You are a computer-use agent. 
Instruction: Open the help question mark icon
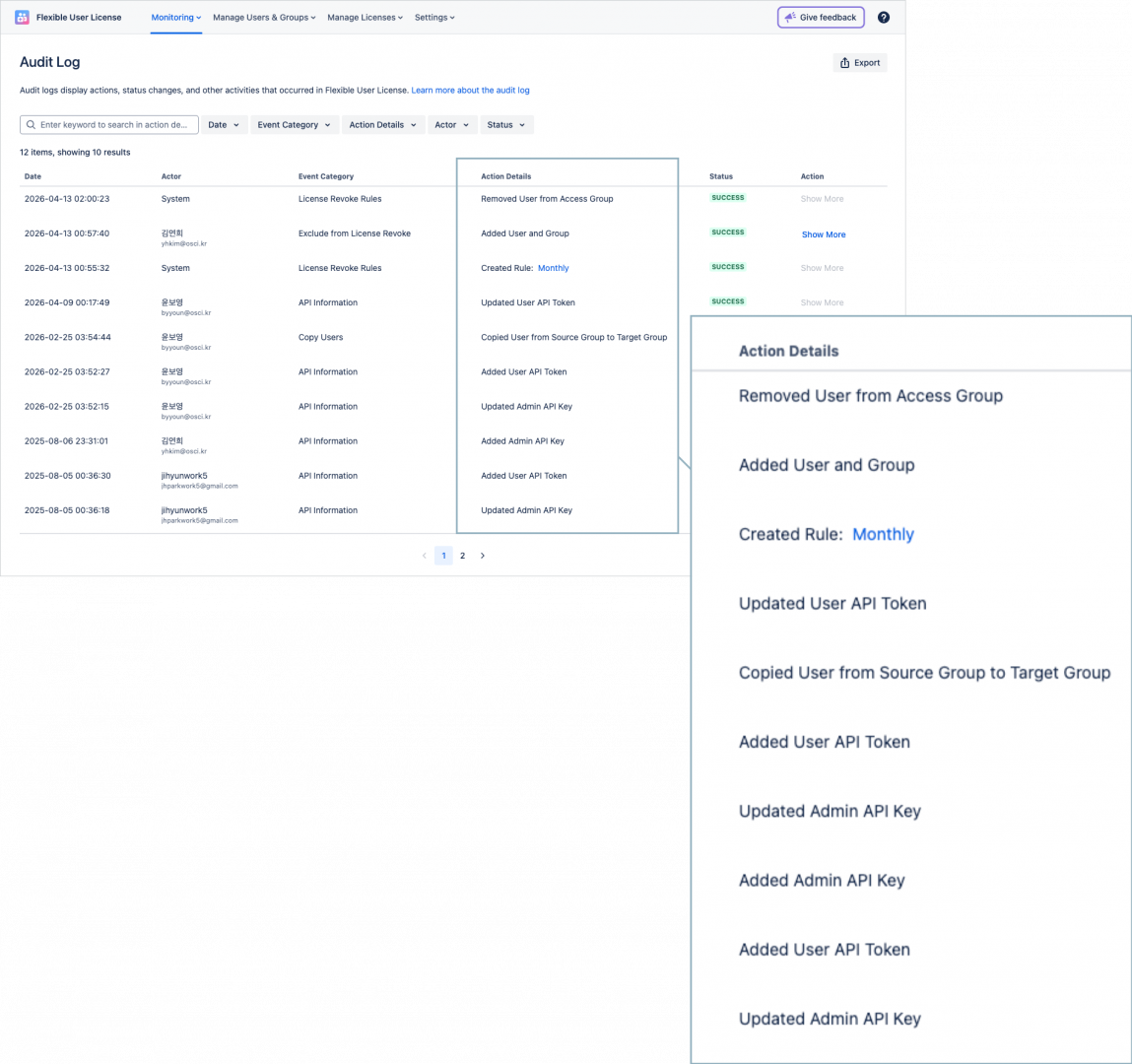(x=883, y=18)
